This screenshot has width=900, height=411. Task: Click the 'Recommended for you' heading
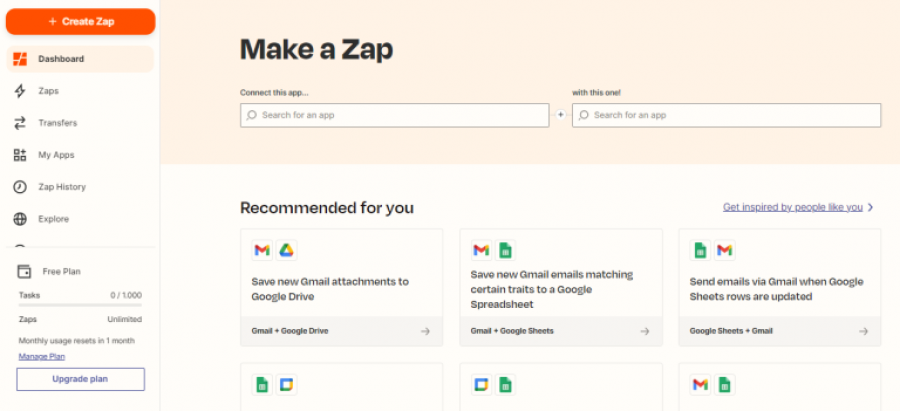327,208
